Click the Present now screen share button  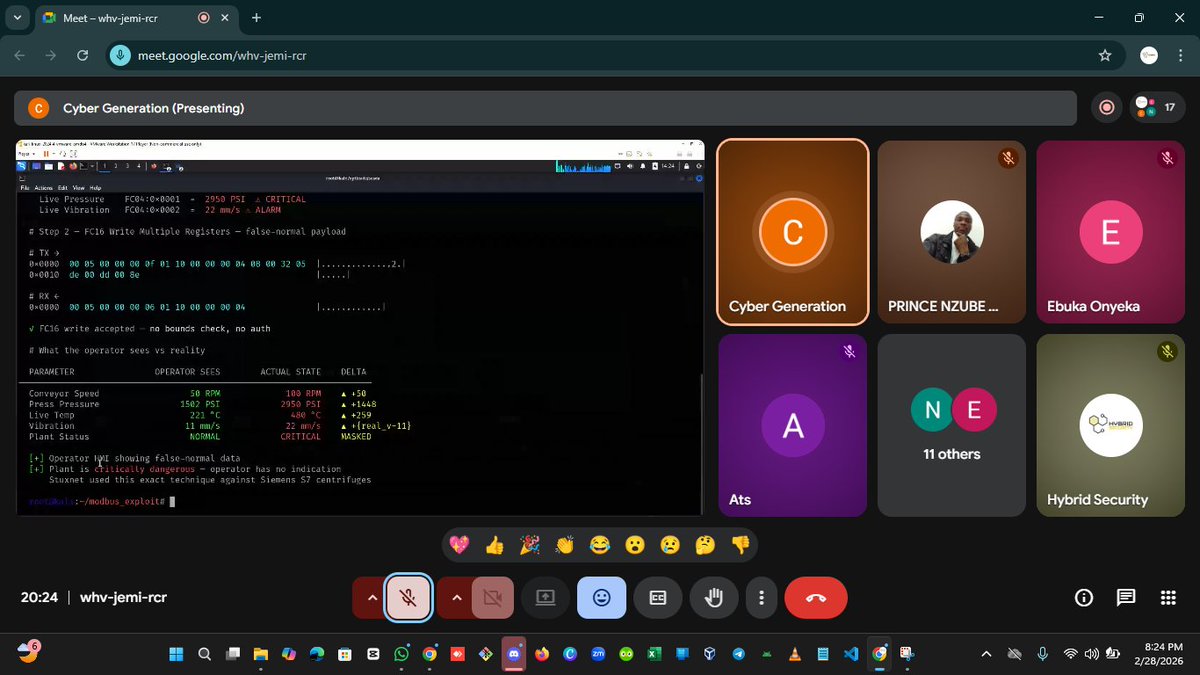(545, 598)
